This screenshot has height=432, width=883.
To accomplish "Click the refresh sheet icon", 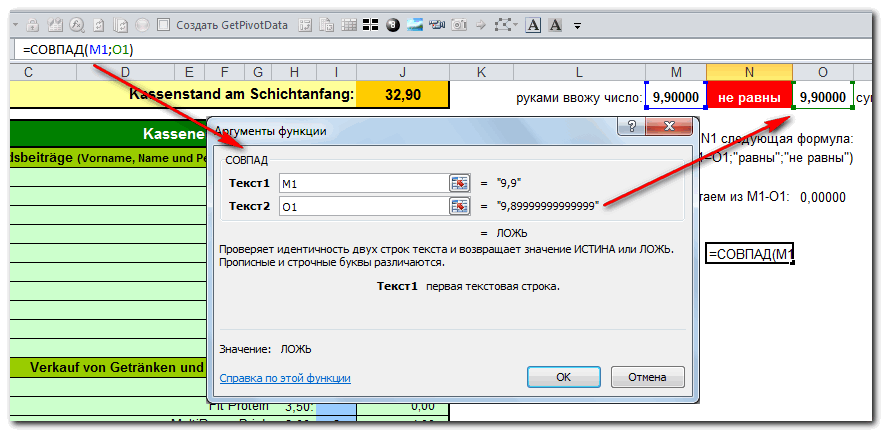I will click(99, 25).
